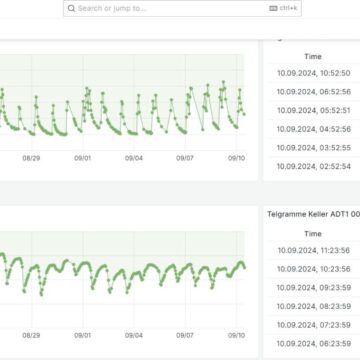360x360 pixels.
Task: Click the 09/07 axis label on upper chart
Action: tap(185, 158)
